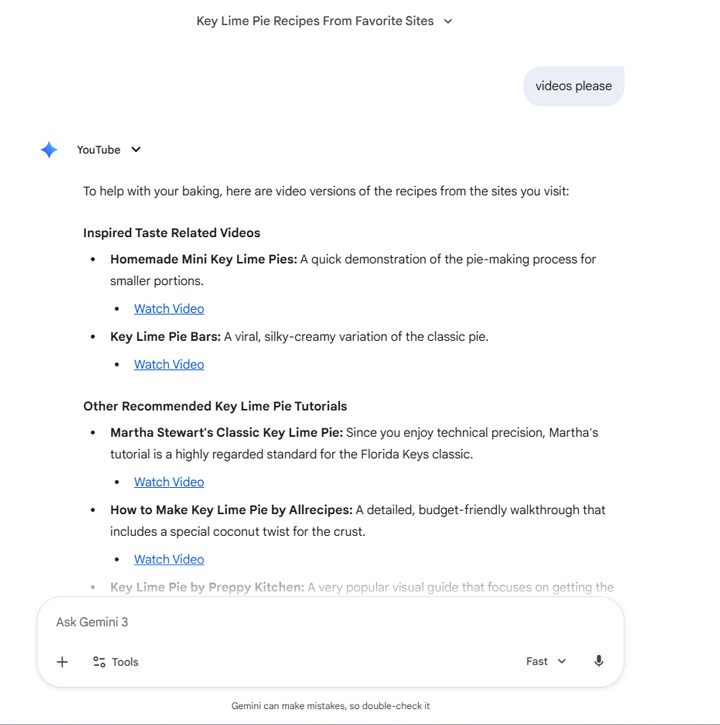Screen dimensions: 720x725
Task: Click the conversation title 'Key Lime Pie Recipes'
Action: click(x=314, y=21)
